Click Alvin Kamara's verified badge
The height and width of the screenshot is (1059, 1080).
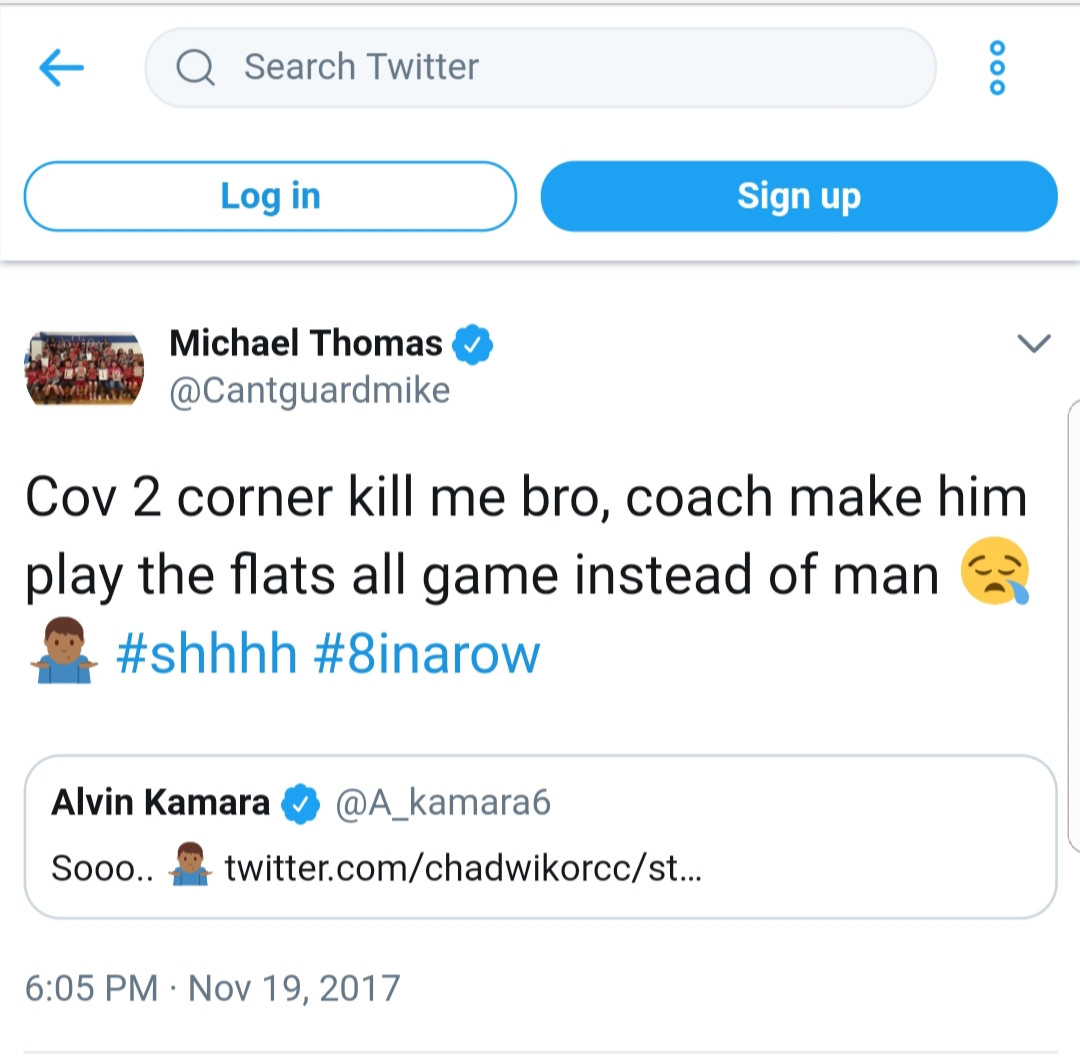coord(300,803)
